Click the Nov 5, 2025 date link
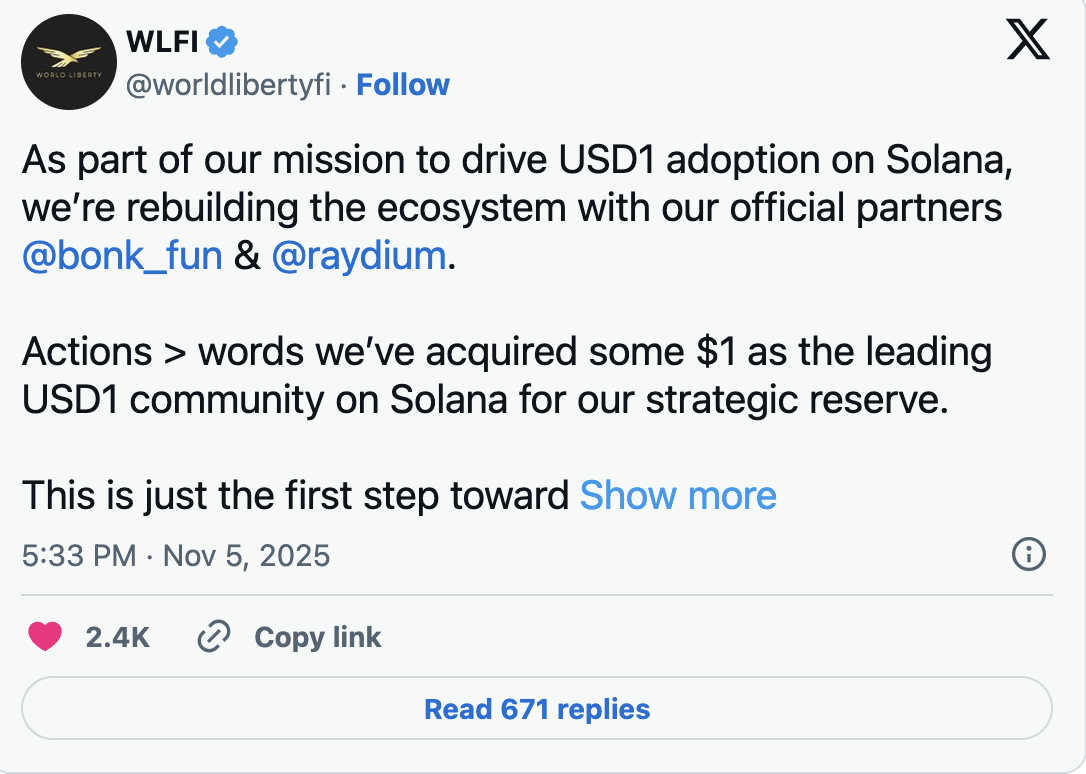The height and width of the screenshot is (774, 1086). pos(252,555)
